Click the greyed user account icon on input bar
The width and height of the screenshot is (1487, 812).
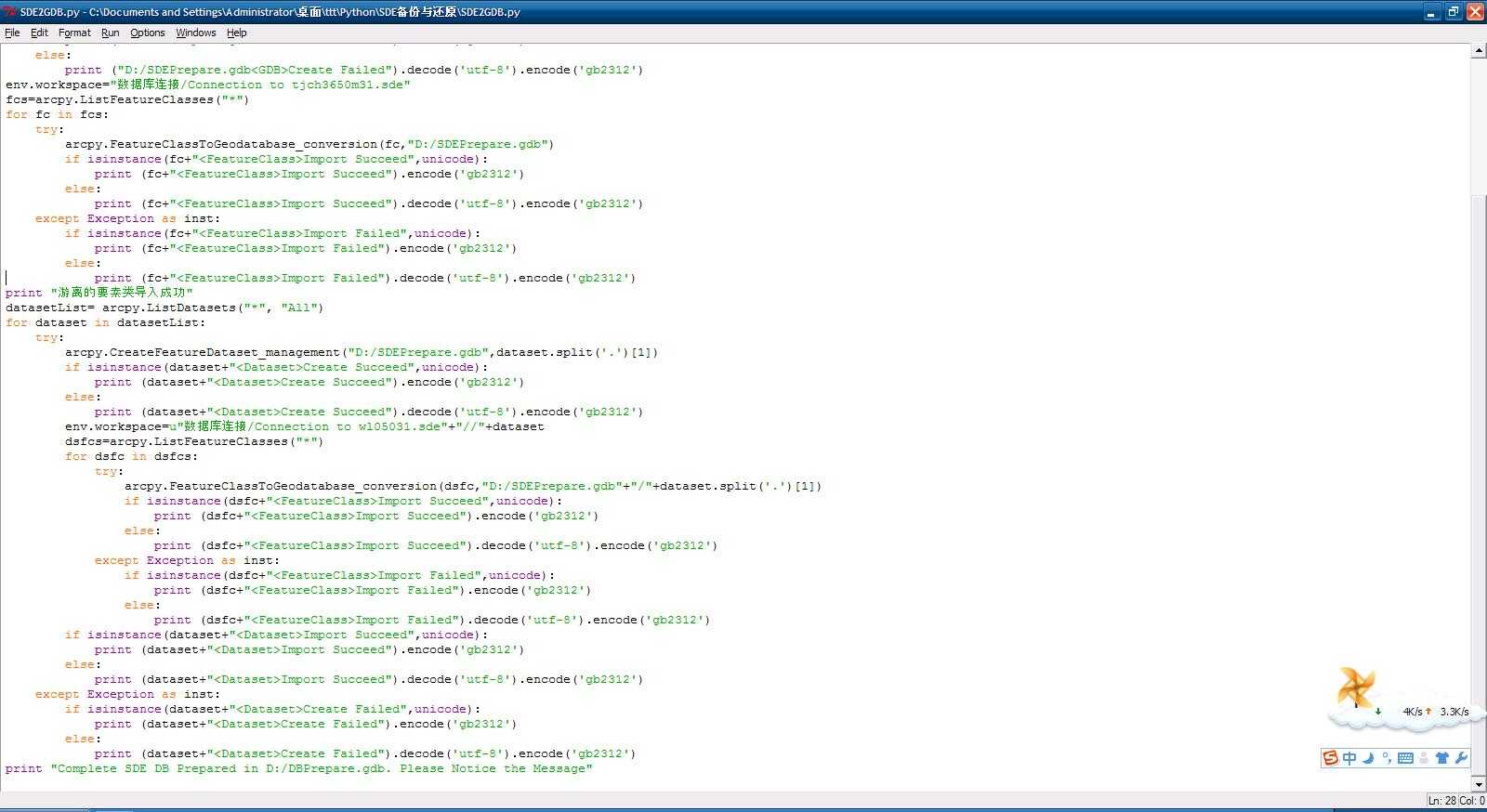click(1424, 758)
